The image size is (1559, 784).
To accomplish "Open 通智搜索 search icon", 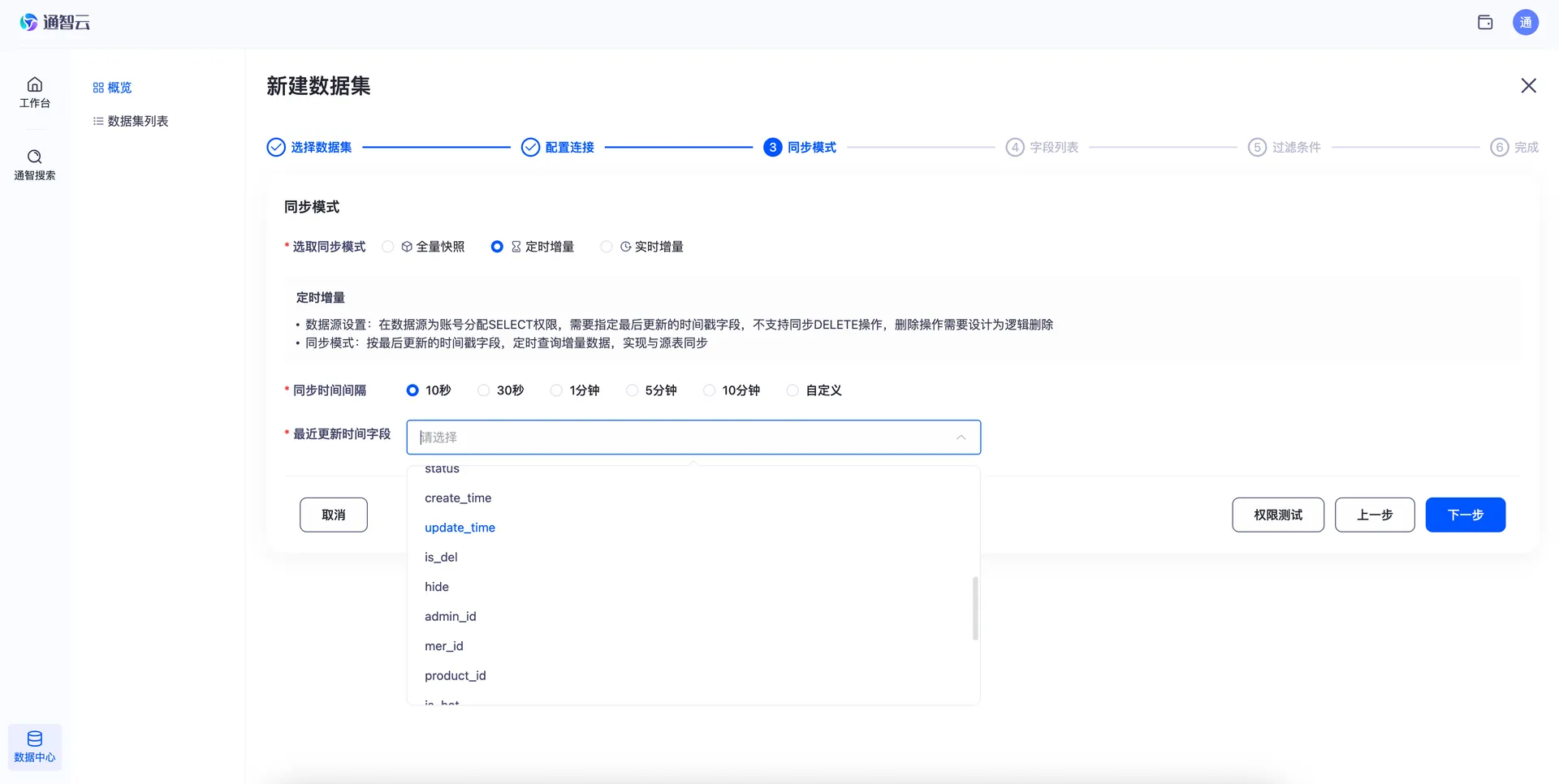I will (x=35, y=157).
